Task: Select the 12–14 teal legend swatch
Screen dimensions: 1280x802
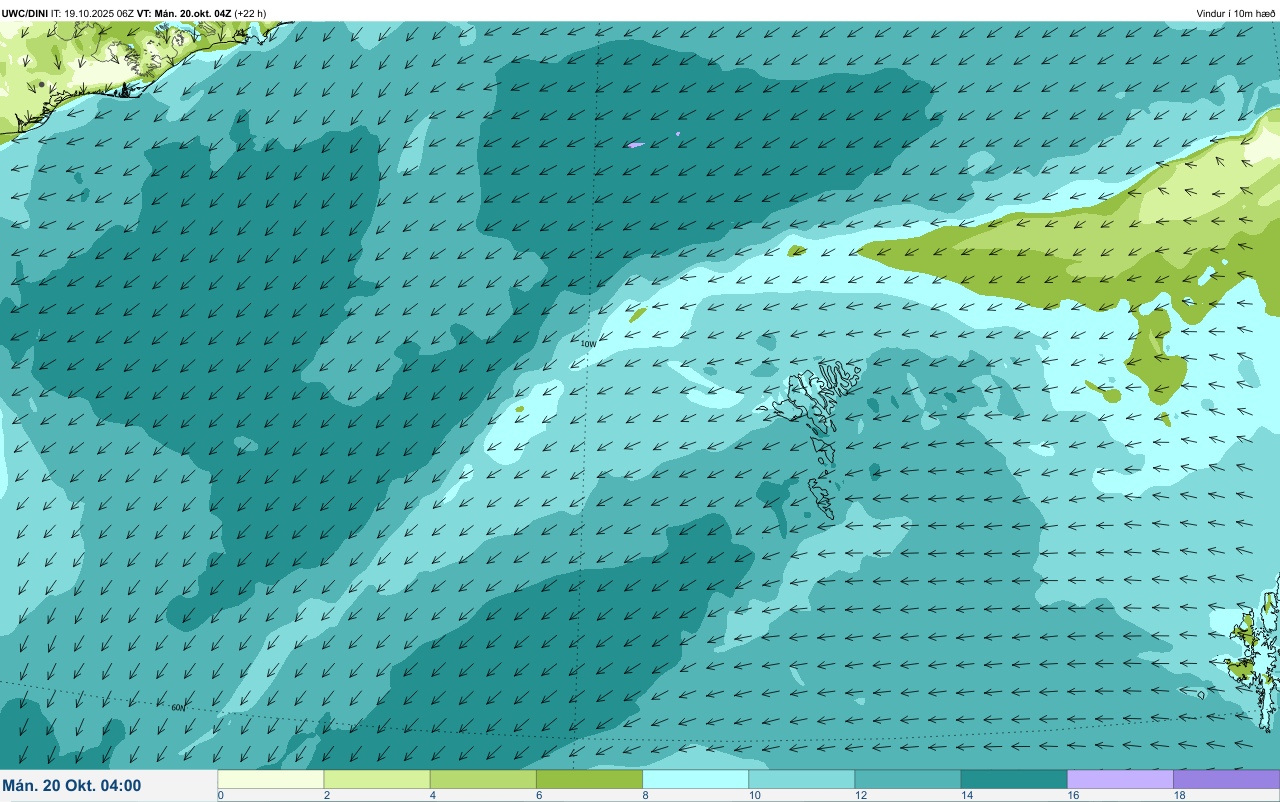Action: click(x=907, y=779)
